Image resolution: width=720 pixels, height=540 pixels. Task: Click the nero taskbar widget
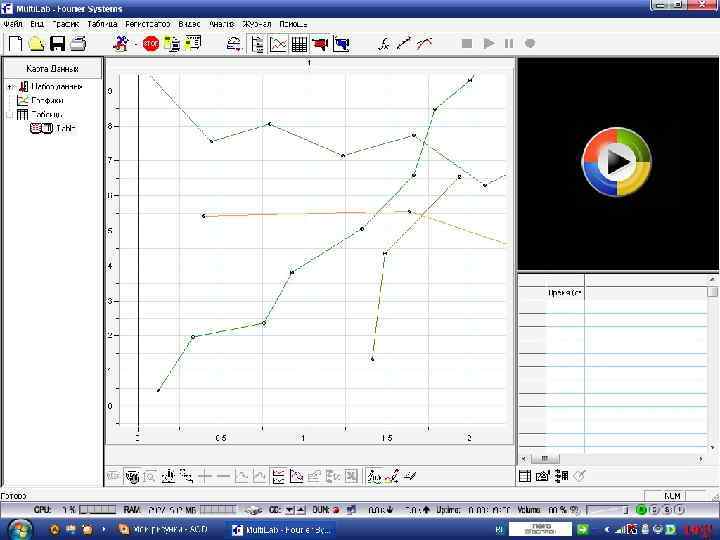click(540, 529)
